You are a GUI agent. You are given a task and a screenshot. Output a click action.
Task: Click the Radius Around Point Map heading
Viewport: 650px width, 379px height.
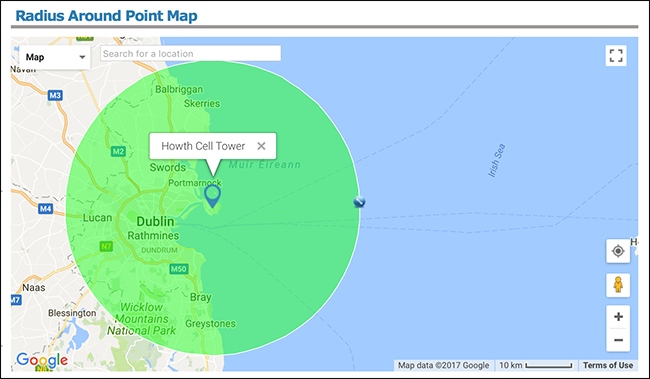[x=107, y=16]
